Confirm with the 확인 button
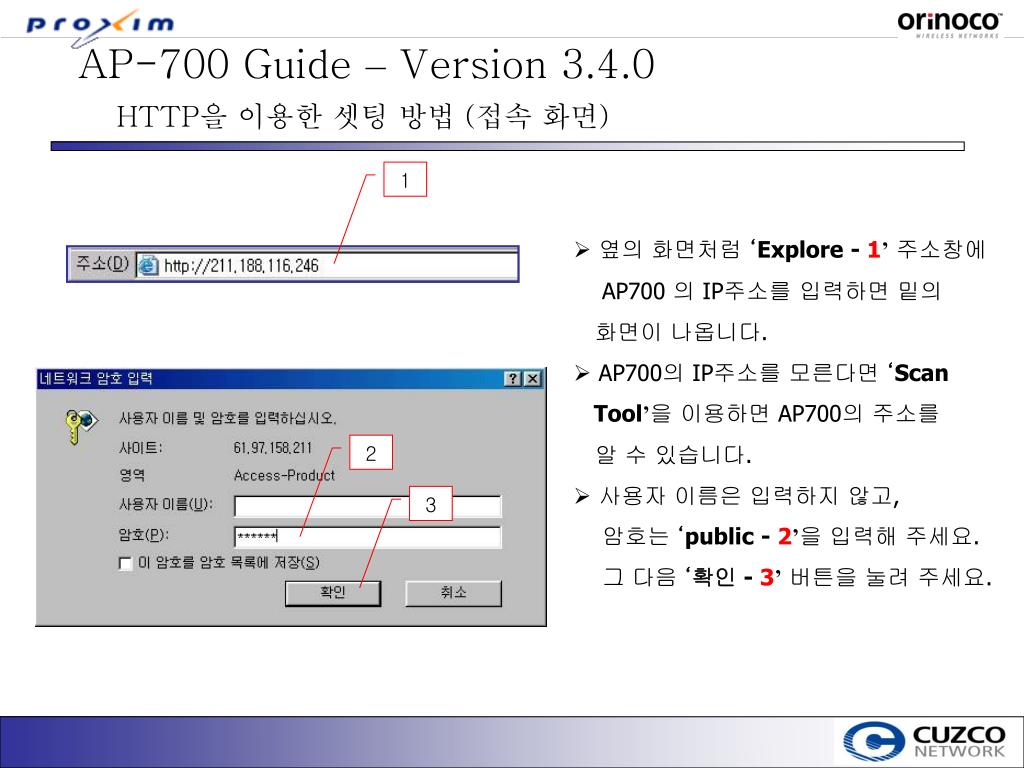Screen dimensions: 1024x768 (x=332, y=593)
